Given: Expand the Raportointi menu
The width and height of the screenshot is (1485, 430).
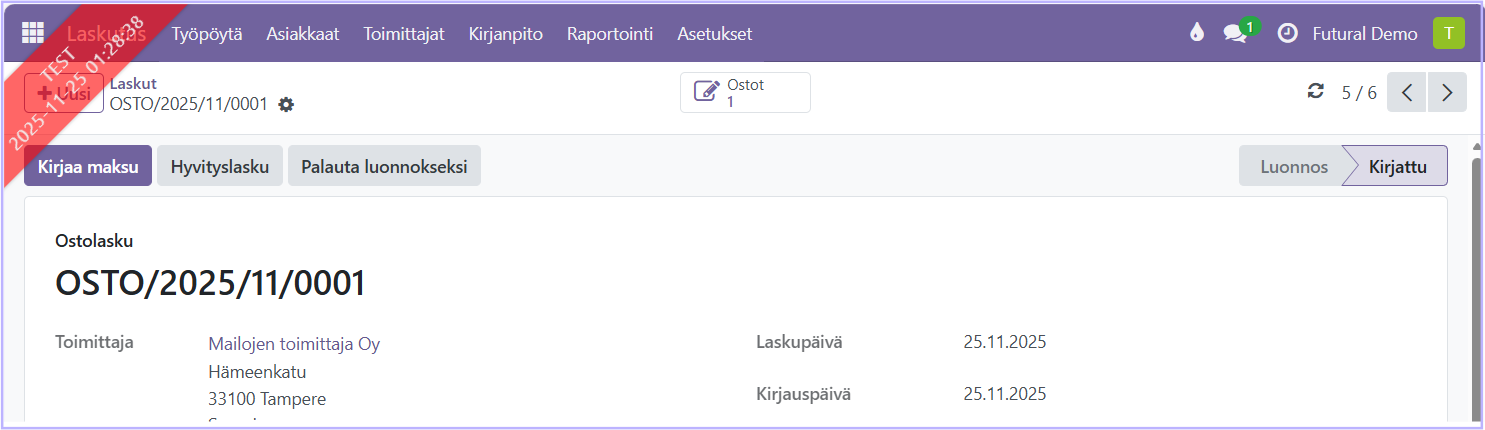Looking at the screenshot, I should click(610, 34).
